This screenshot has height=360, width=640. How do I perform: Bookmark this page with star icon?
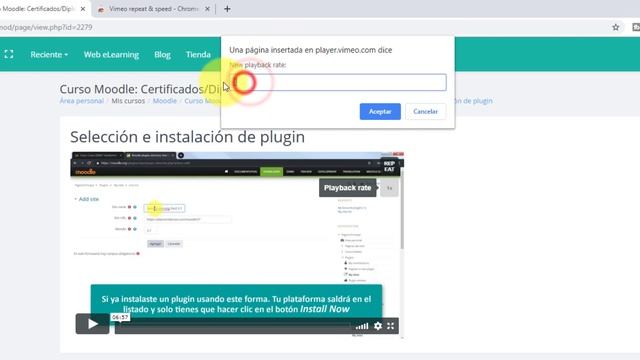click(x=616, y=27)
